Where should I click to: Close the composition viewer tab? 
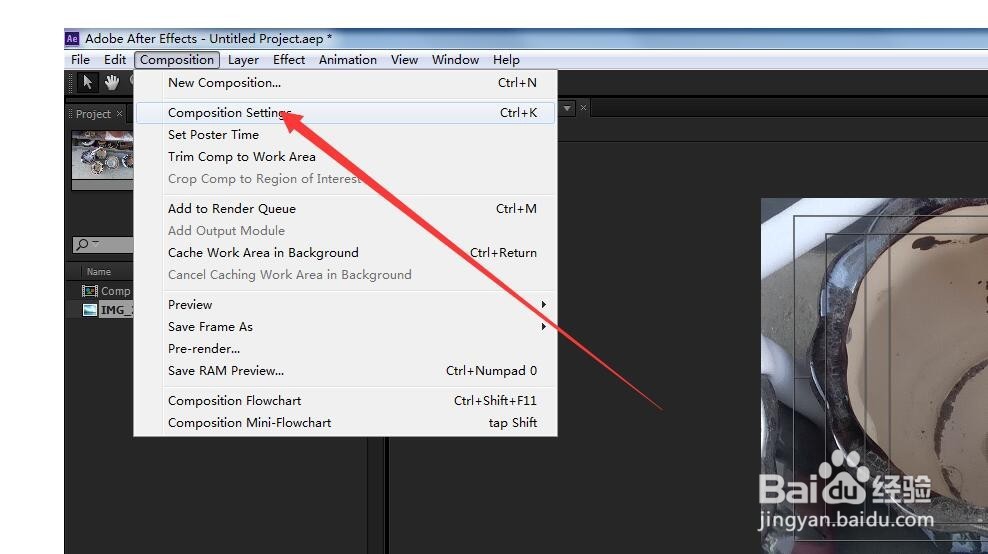tap(583, 108)
